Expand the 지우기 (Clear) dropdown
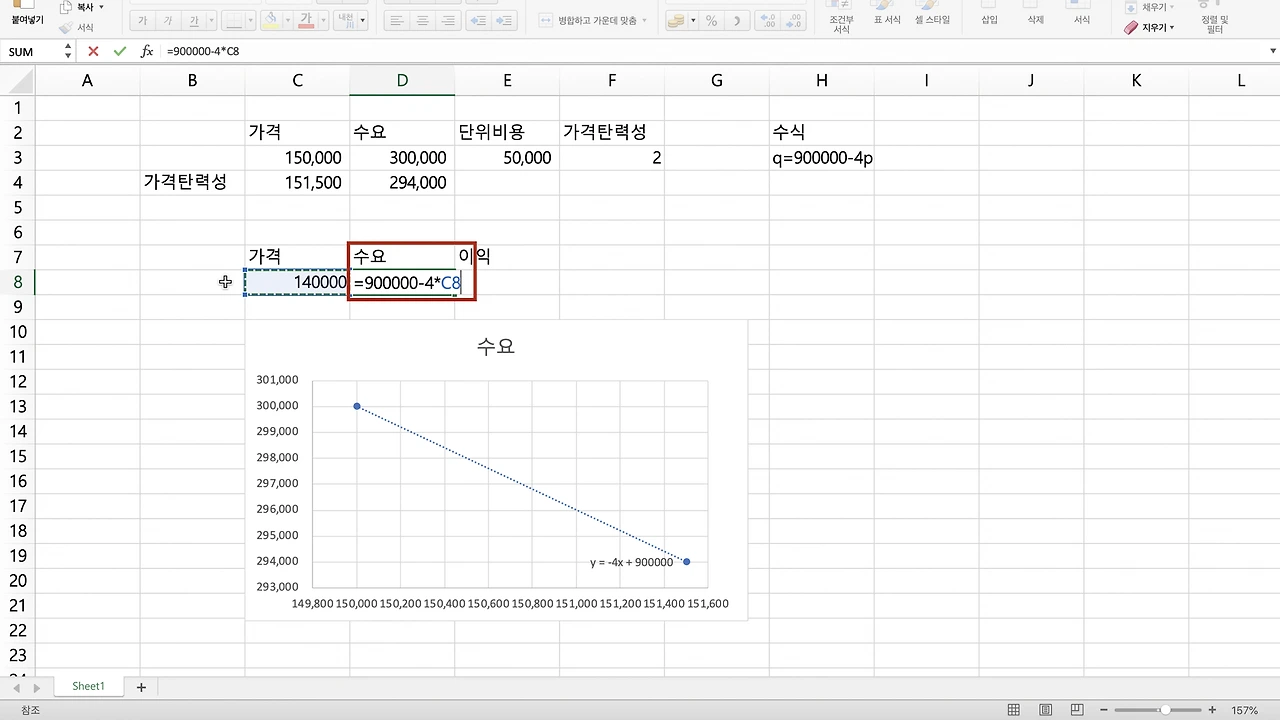The image size is (1280, 720). (x=1172, y=28)
